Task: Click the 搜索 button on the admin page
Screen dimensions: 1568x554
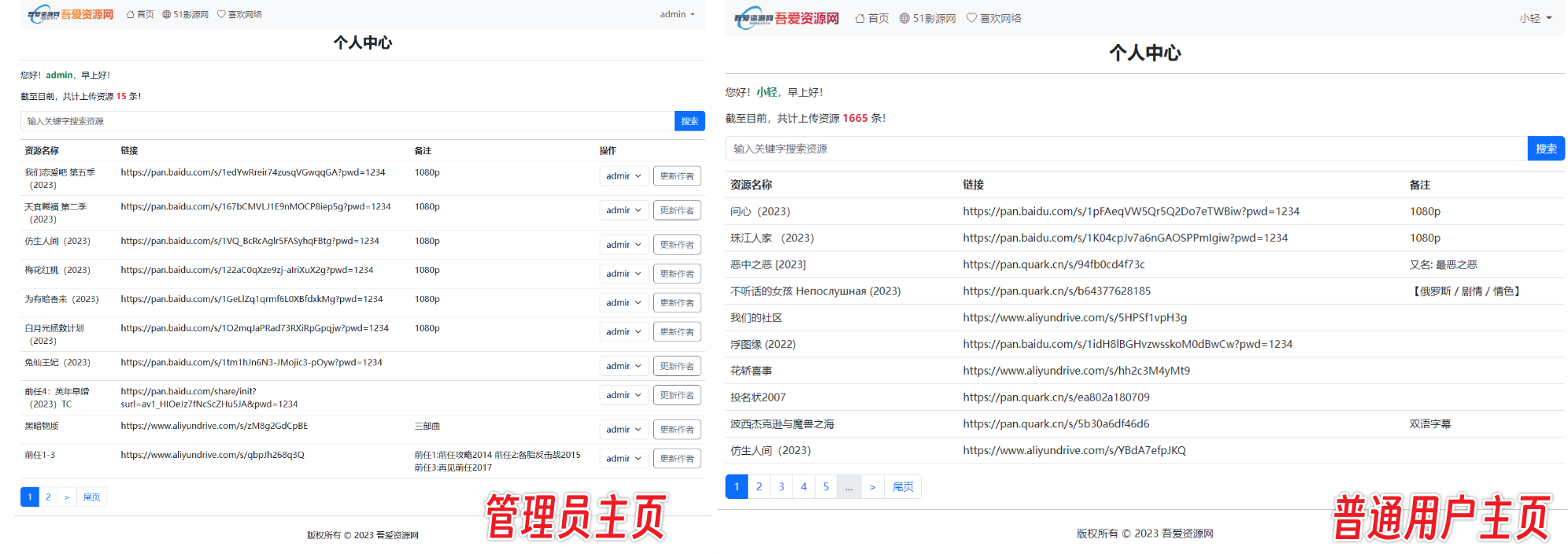Action: click(x=690, y=121)
